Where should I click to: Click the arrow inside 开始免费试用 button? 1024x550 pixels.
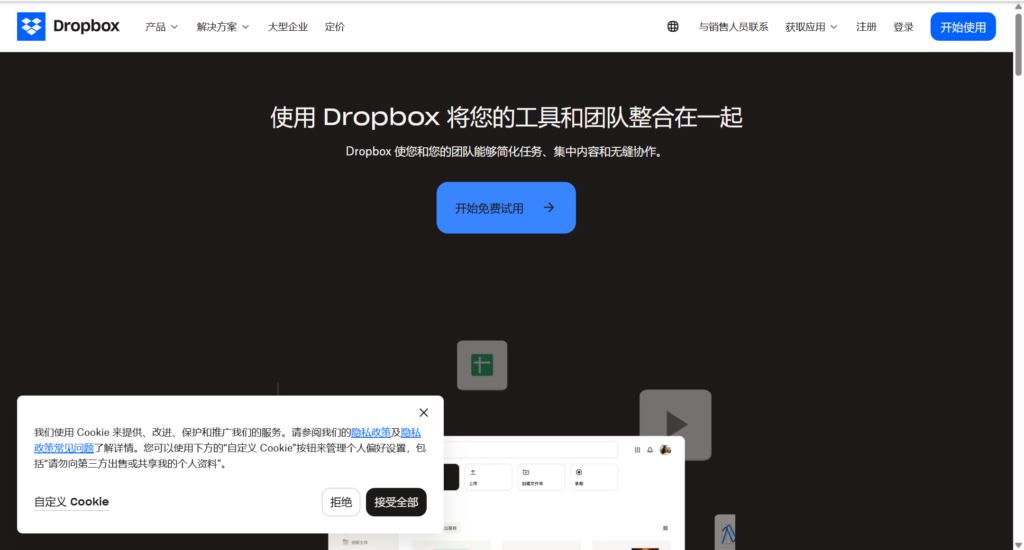(x=549, y=208)
